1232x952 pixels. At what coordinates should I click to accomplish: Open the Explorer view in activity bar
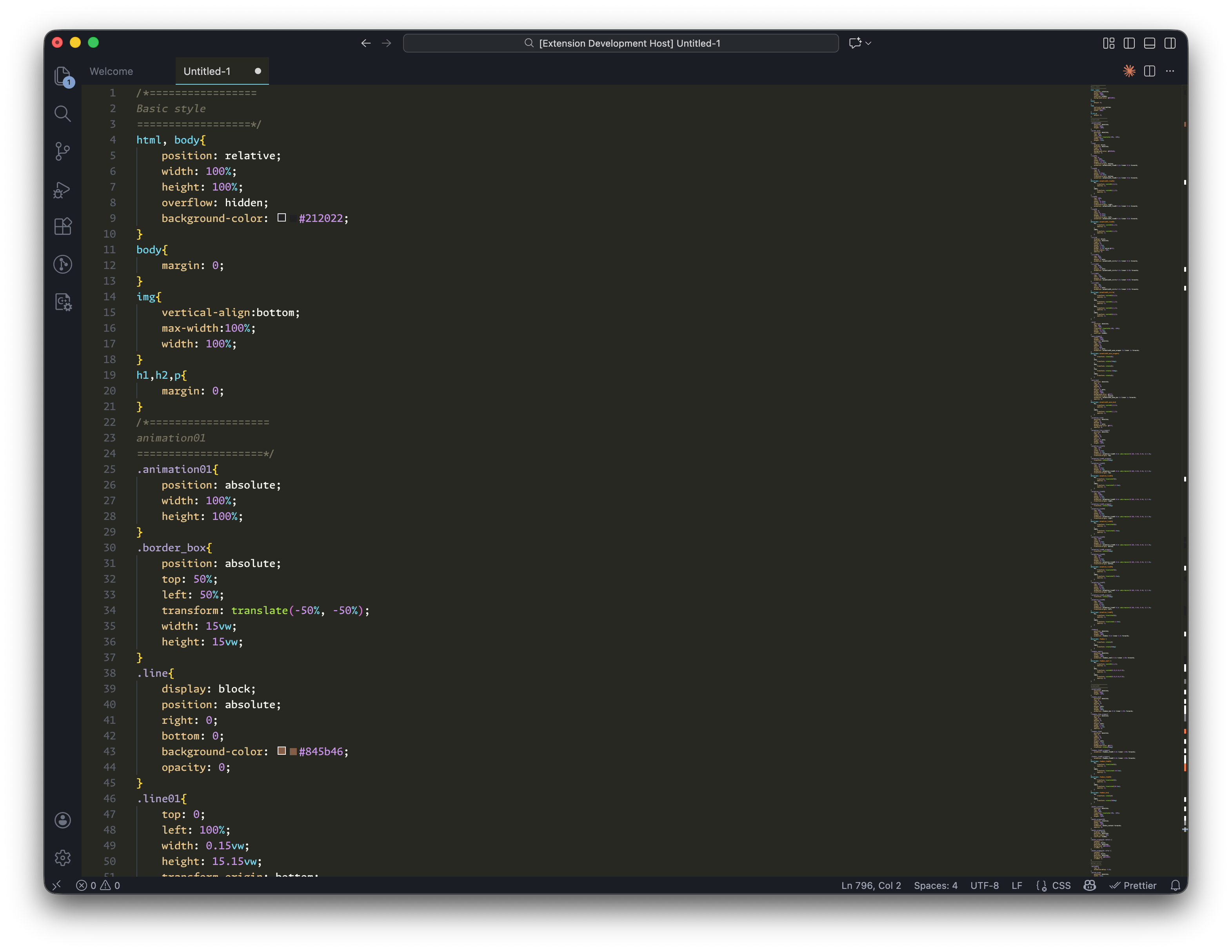(63, 76)
